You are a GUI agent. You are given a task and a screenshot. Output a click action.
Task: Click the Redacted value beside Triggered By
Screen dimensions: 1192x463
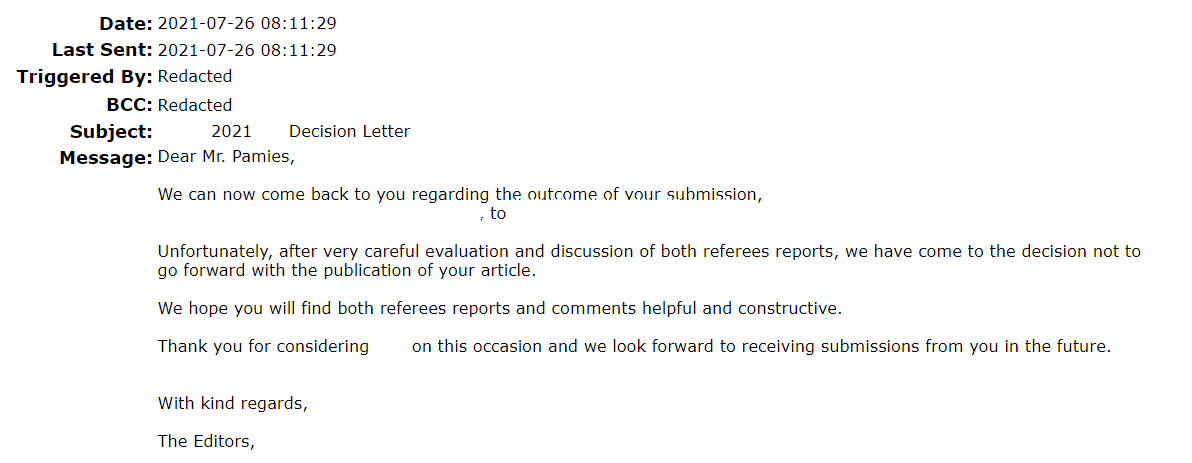coord(195,77)
